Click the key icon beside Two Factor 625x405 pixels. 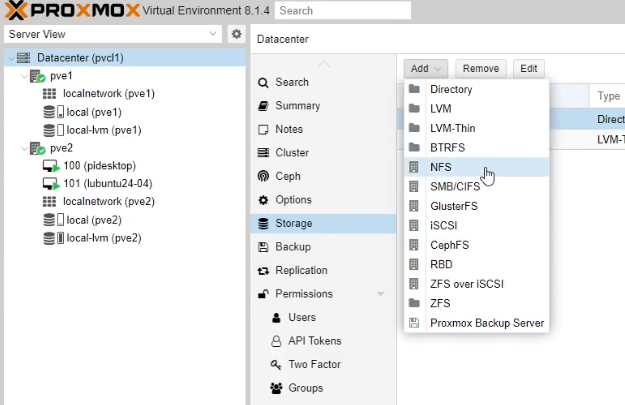click(x=276, y=364)
